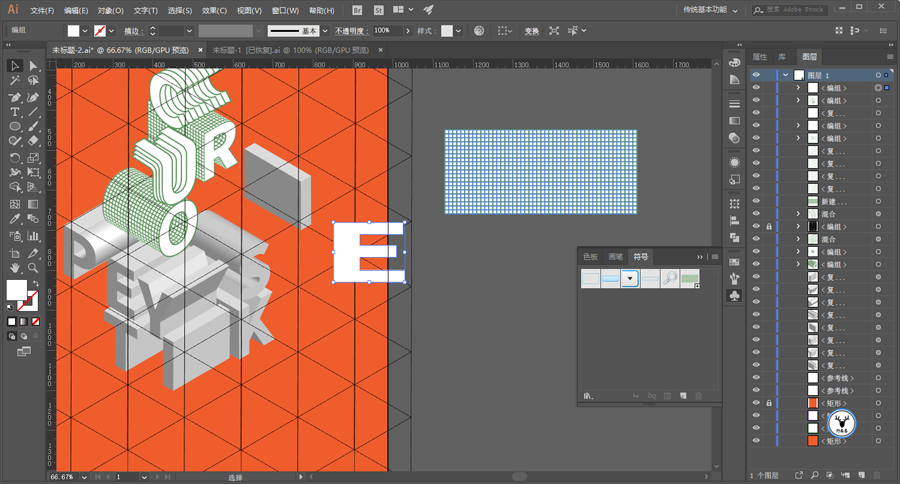This screenshot has width=900, height=484.
Task: Select the Hand tool
Action: coord(15,268)
